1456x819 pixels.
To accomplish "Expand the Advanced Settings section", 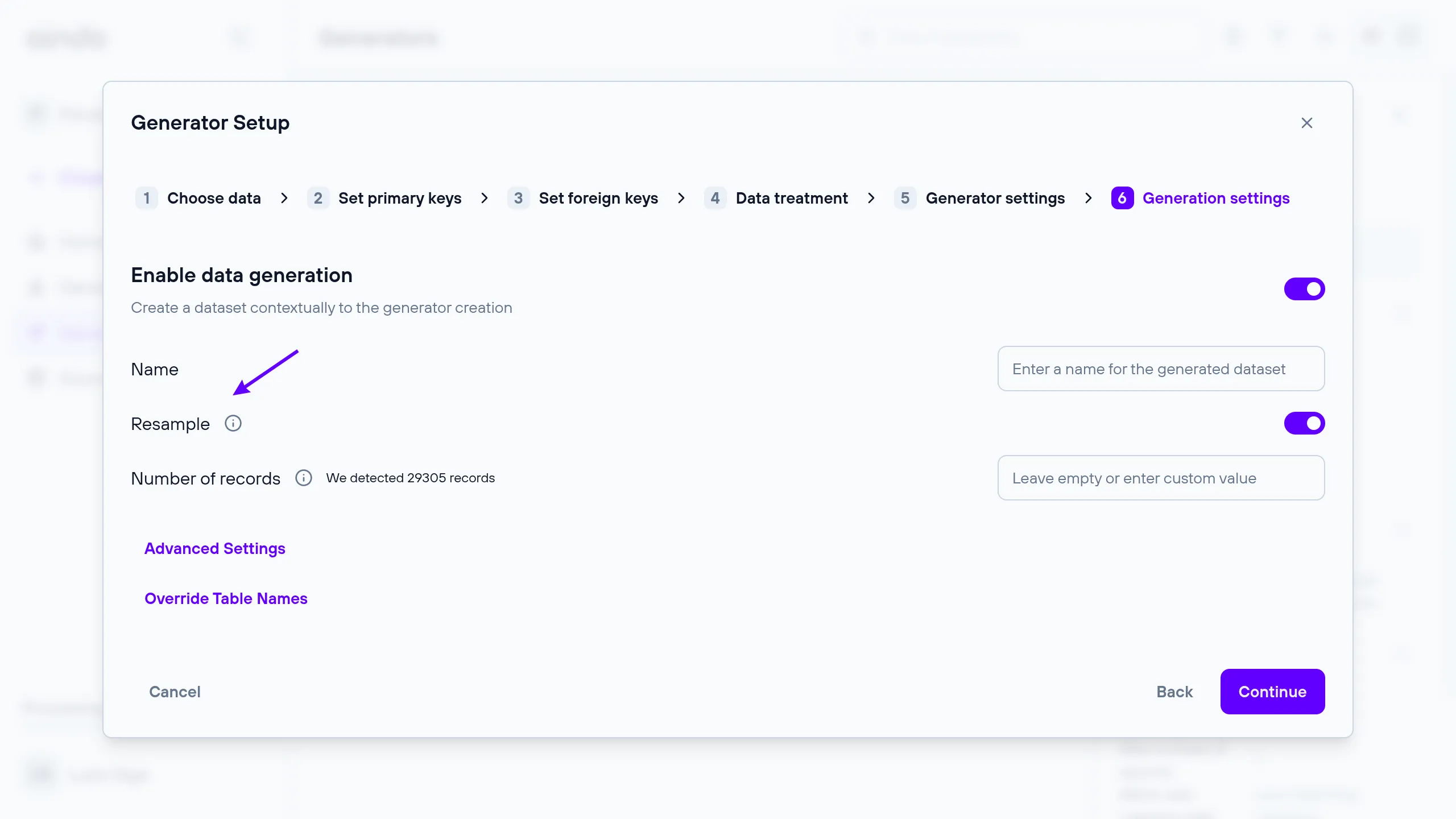I will (215, 548).
